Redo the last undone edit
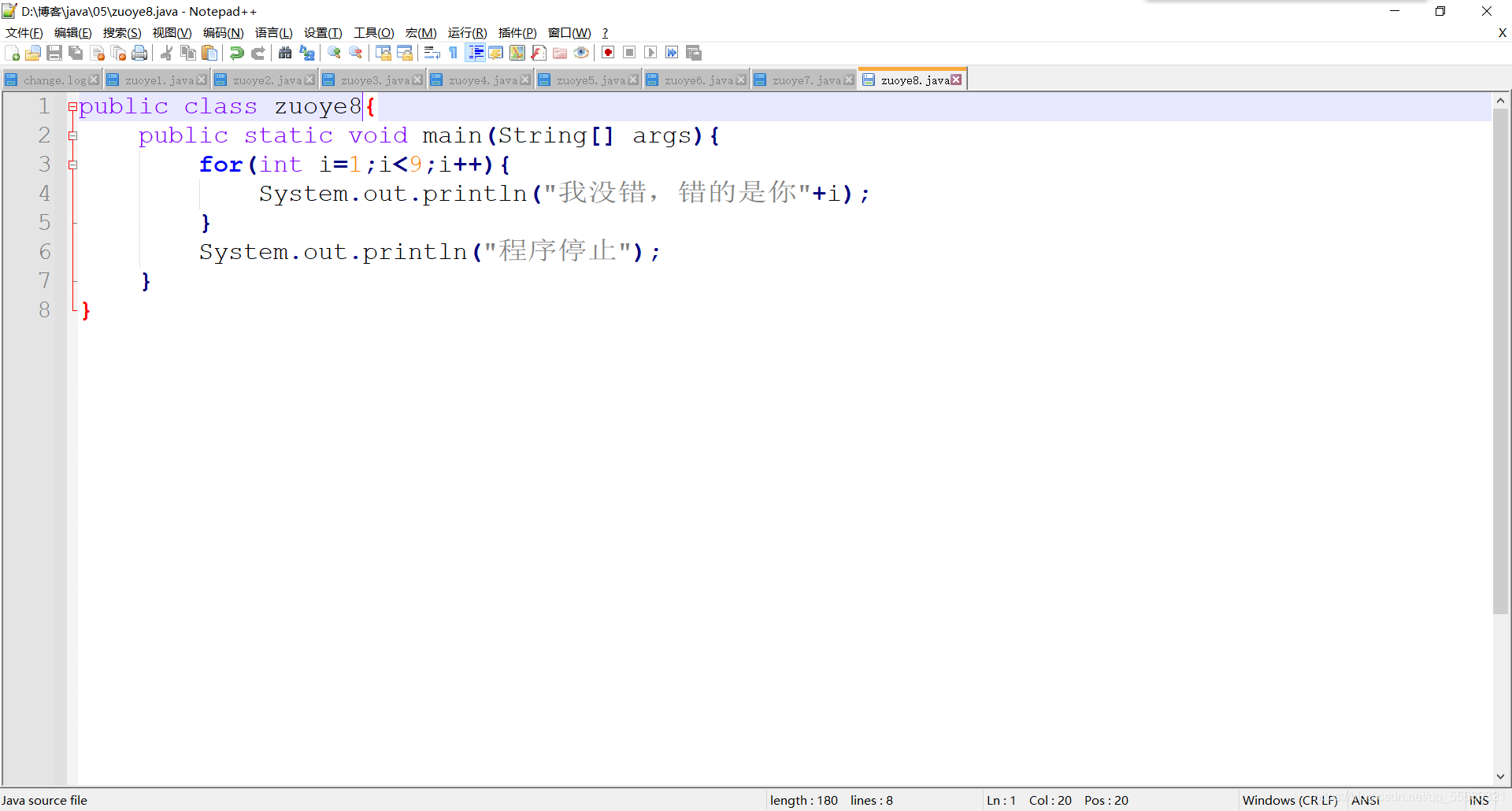1512x811 pixels. [x=258, y=53]
